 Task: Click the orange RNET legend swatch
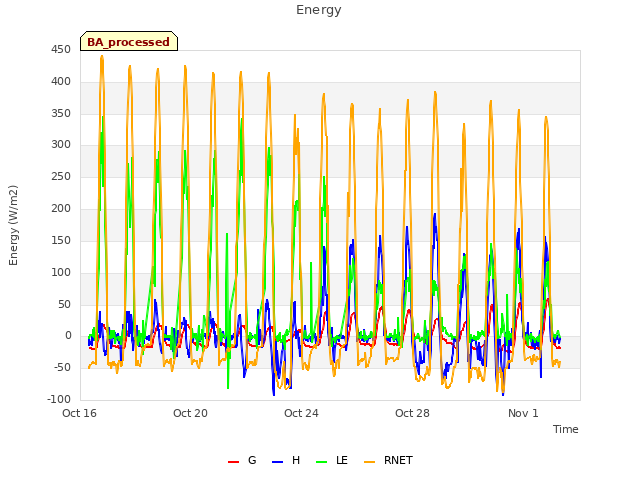pyautogui.click(x=369, y=462)
